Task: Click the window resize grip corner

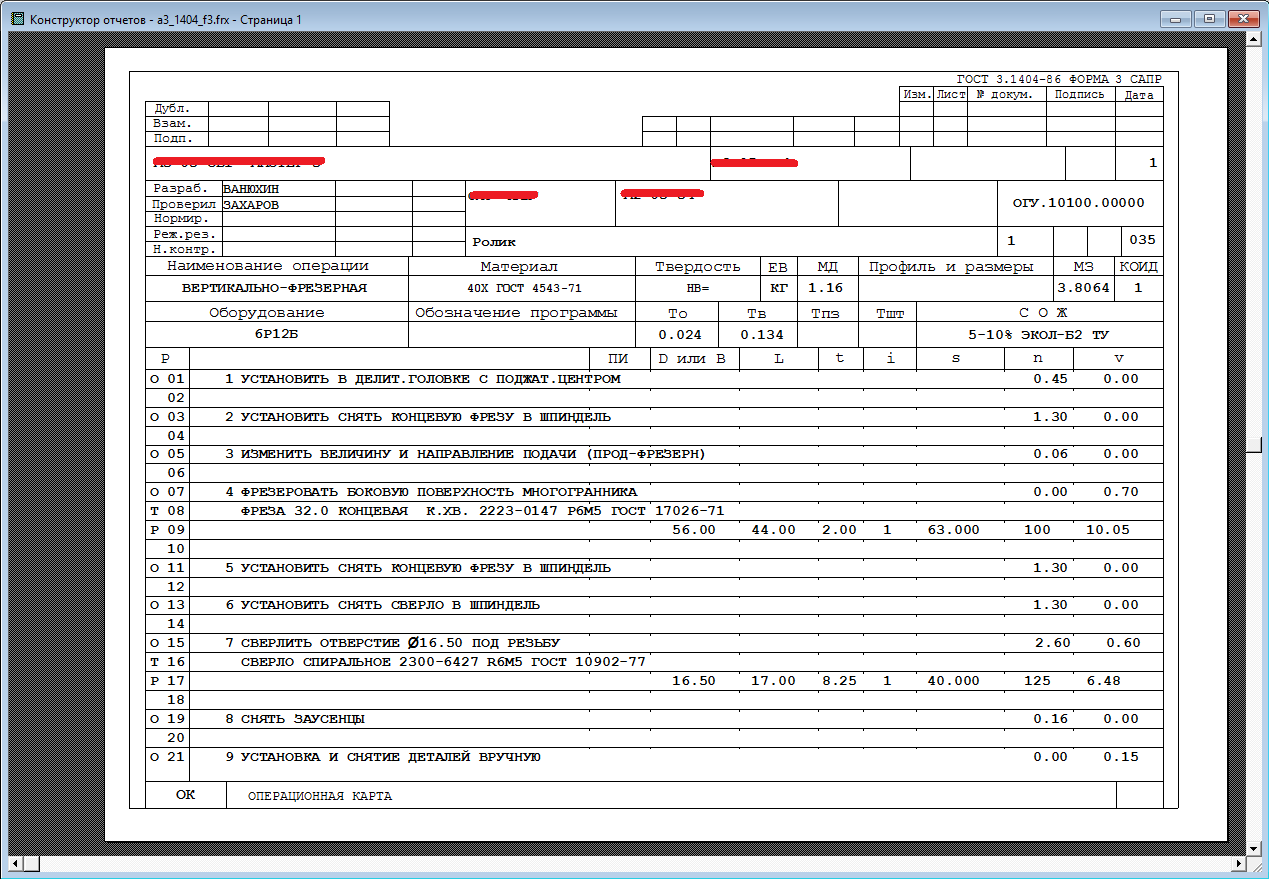Action: coord(1257,865)
